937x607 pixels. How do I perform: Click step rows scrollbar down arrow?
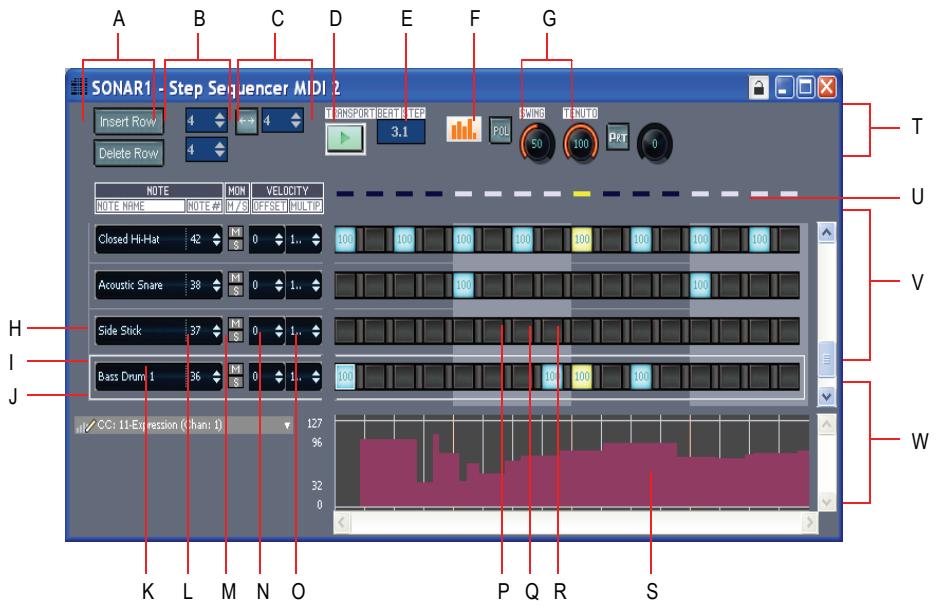click(826, 396)
